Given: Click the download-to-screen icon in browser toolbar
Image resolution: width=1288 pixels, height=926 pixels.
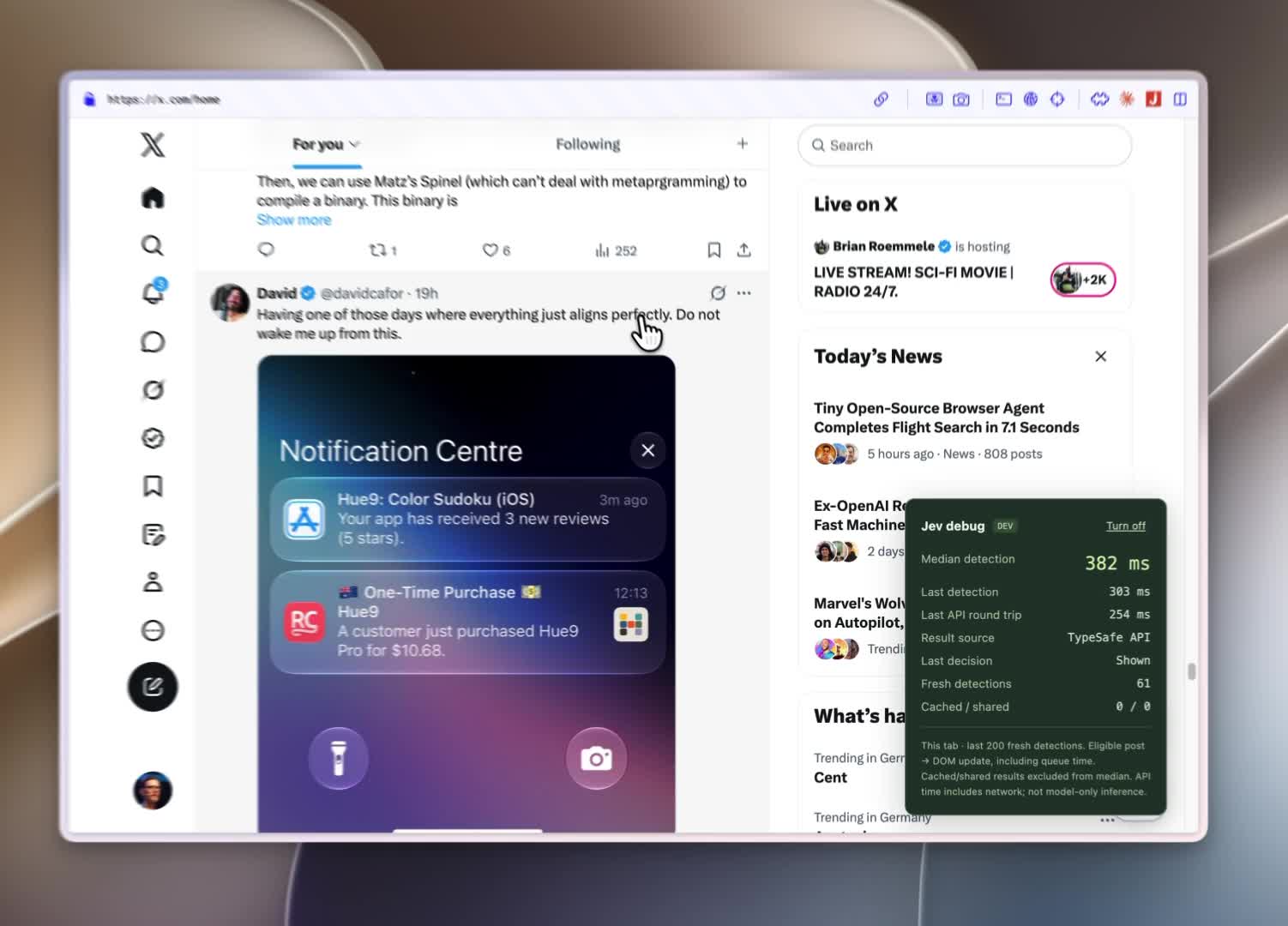Looking at the screenshot, I should point(934,99).
